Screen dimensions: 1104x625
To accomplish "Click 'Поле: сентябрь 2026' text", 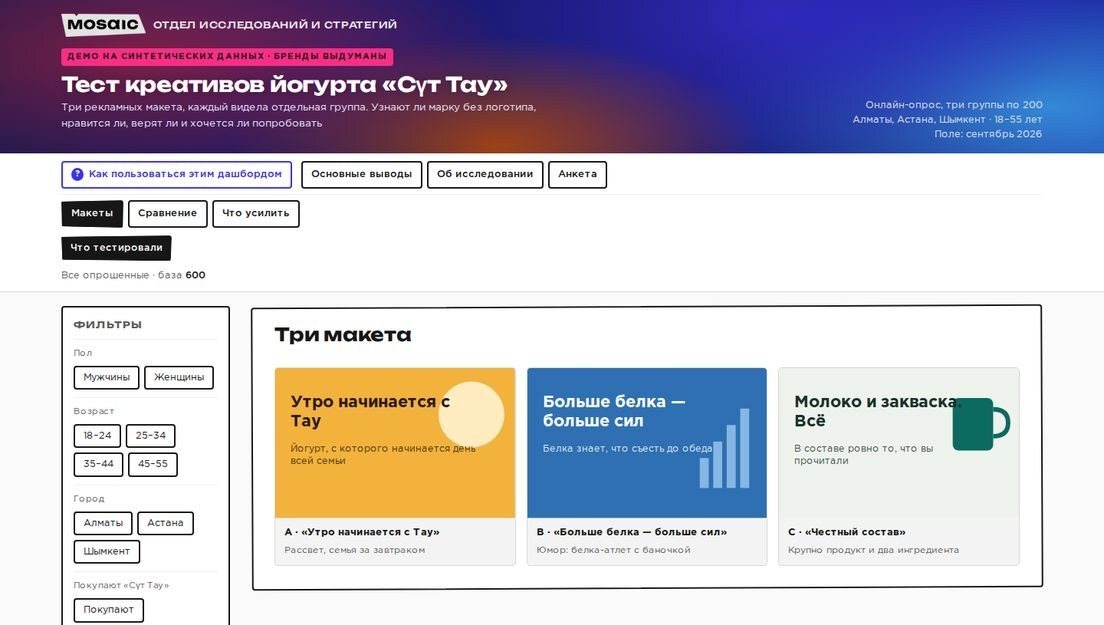I will tap(989, 134).
